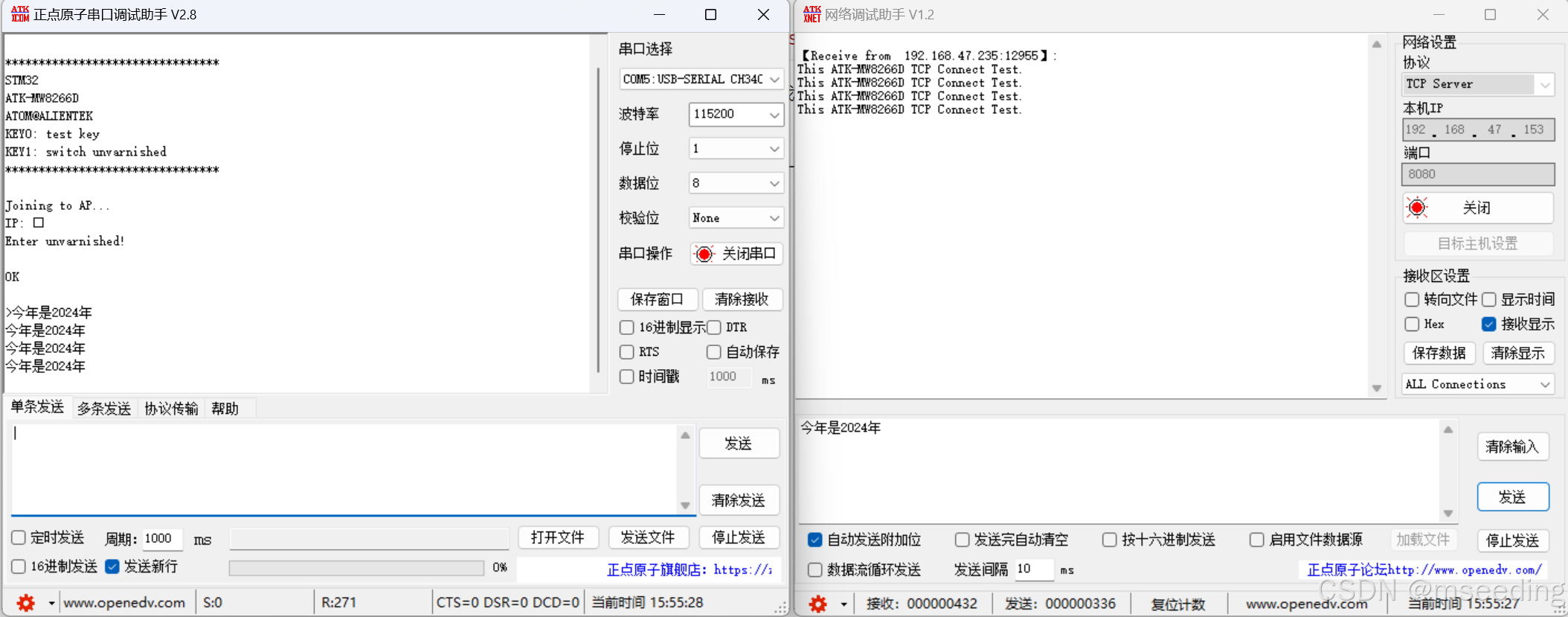The height and width of the screenshot is (617, 1568).
Task: Toggle 16进制发送 checkbox
Action: (19, 566)
